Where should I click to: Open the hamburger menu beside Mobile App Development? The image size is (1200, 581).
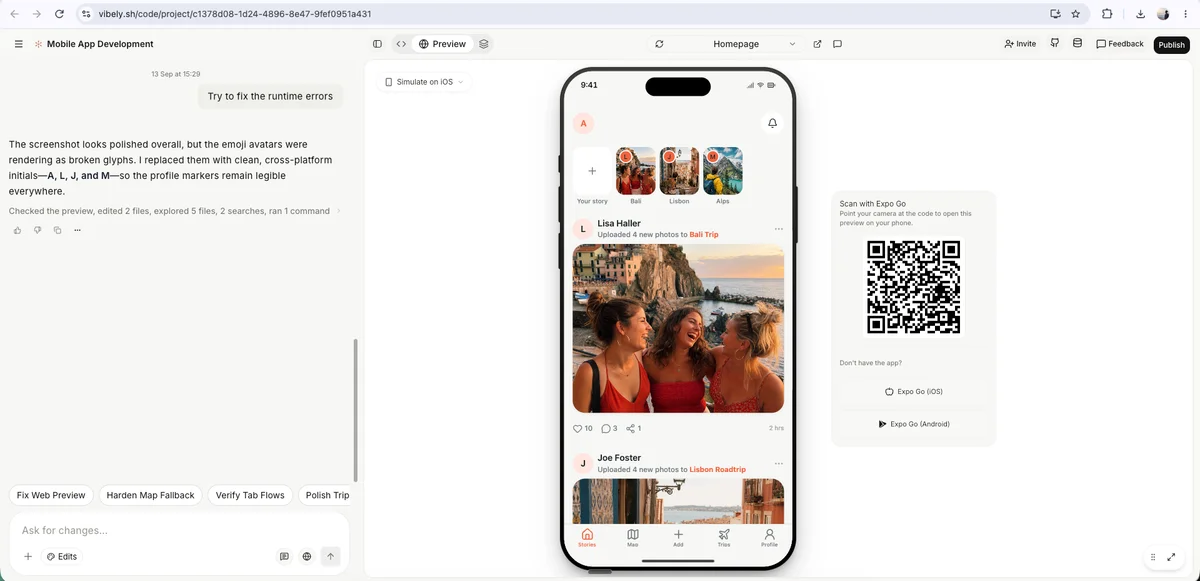(19, 44)
